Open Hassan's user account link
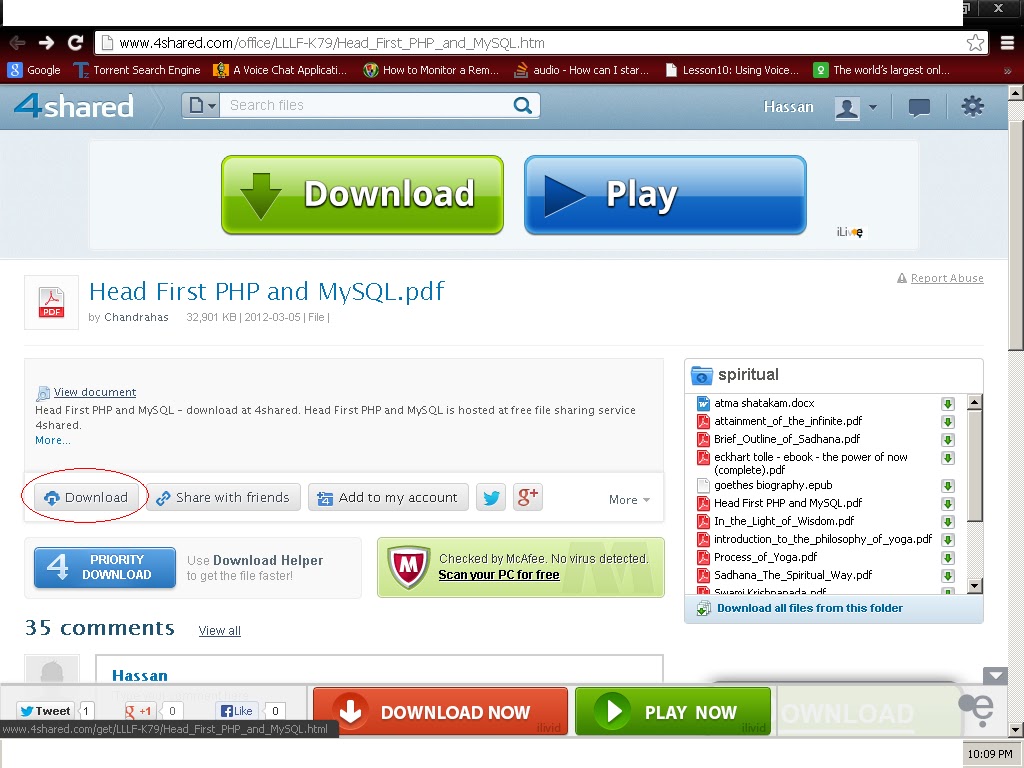The image size is (1024, 768). [x=788, y=106]
